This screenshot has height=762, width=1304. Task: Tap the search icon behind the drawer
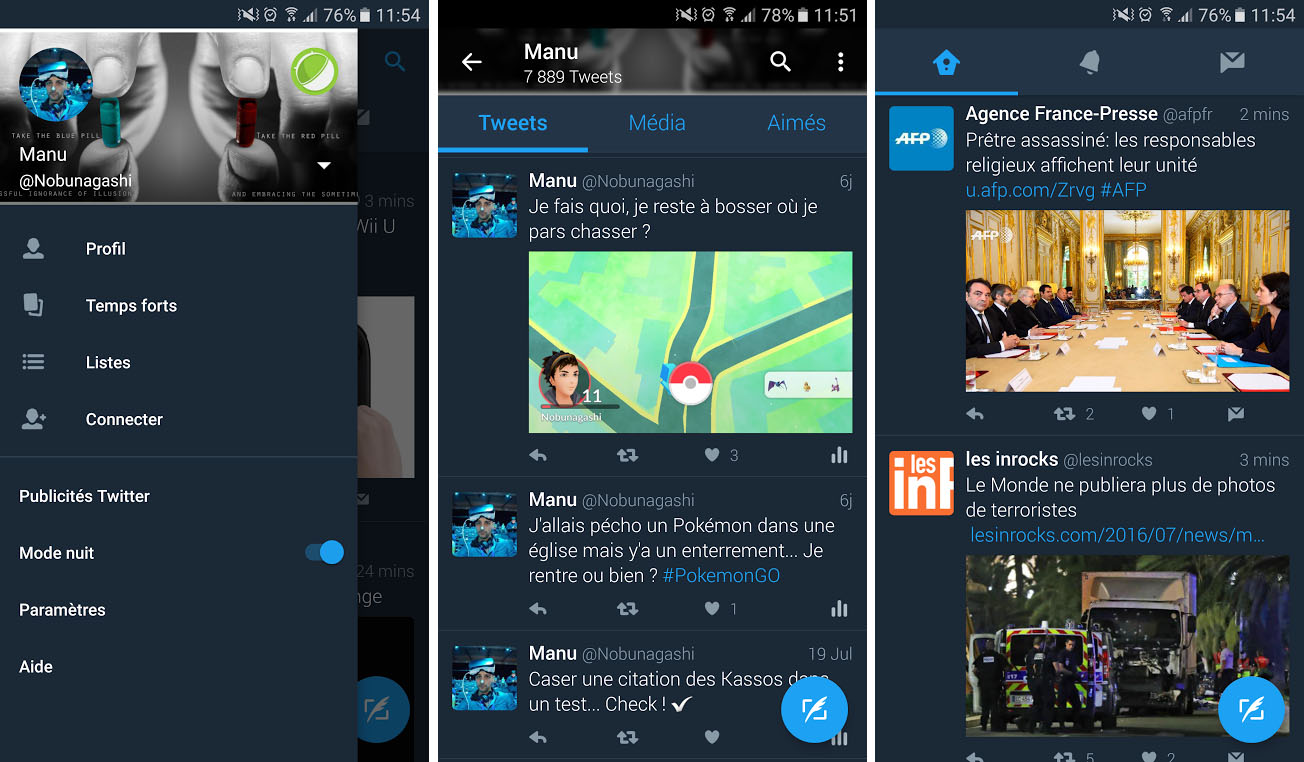(395, 62)
